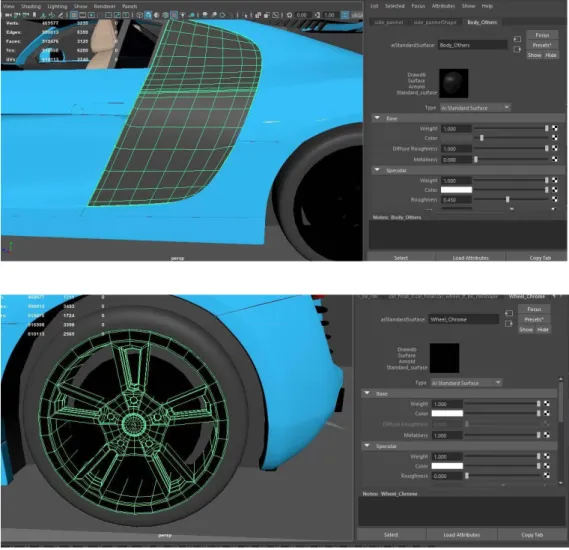Click the map button for Wheel_Chrome Specular Roughness
569x550 pixels.
547,476
